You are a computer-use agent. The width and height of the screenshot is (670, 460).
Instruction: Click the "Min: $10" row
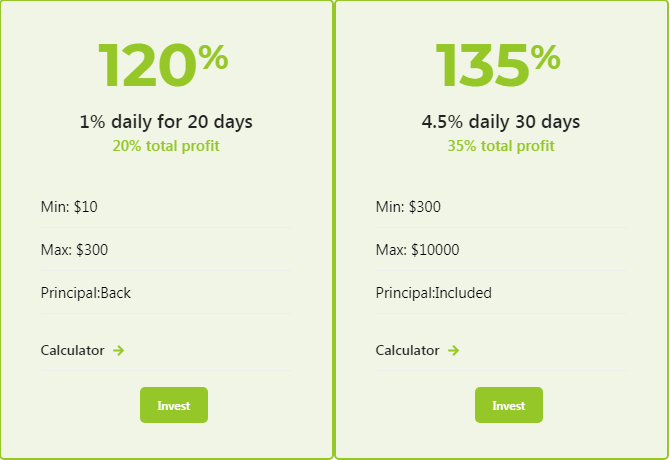click(166, 207)
